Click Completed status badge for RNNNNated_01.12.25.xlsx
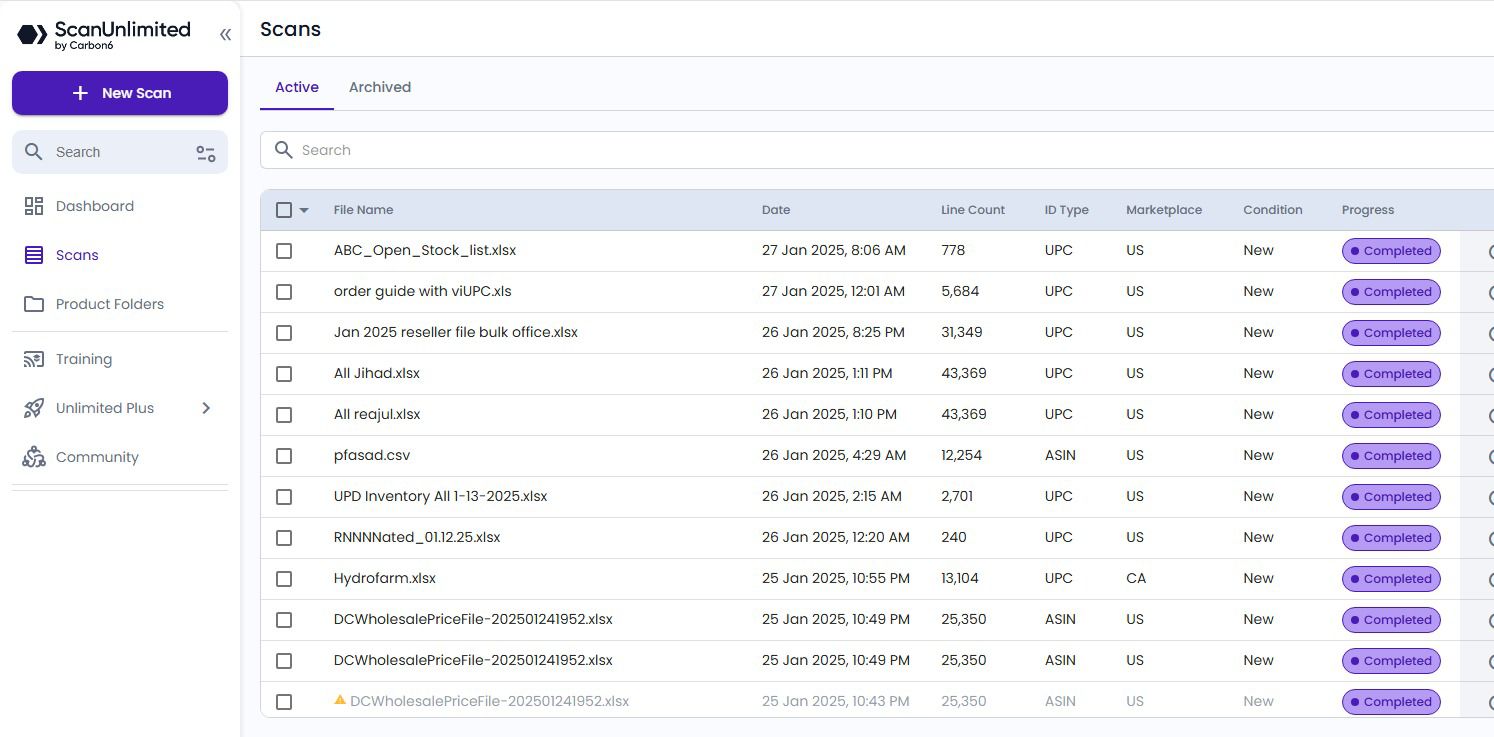1494x737 pixels. pyautogui.click(x=1391, y=538)
